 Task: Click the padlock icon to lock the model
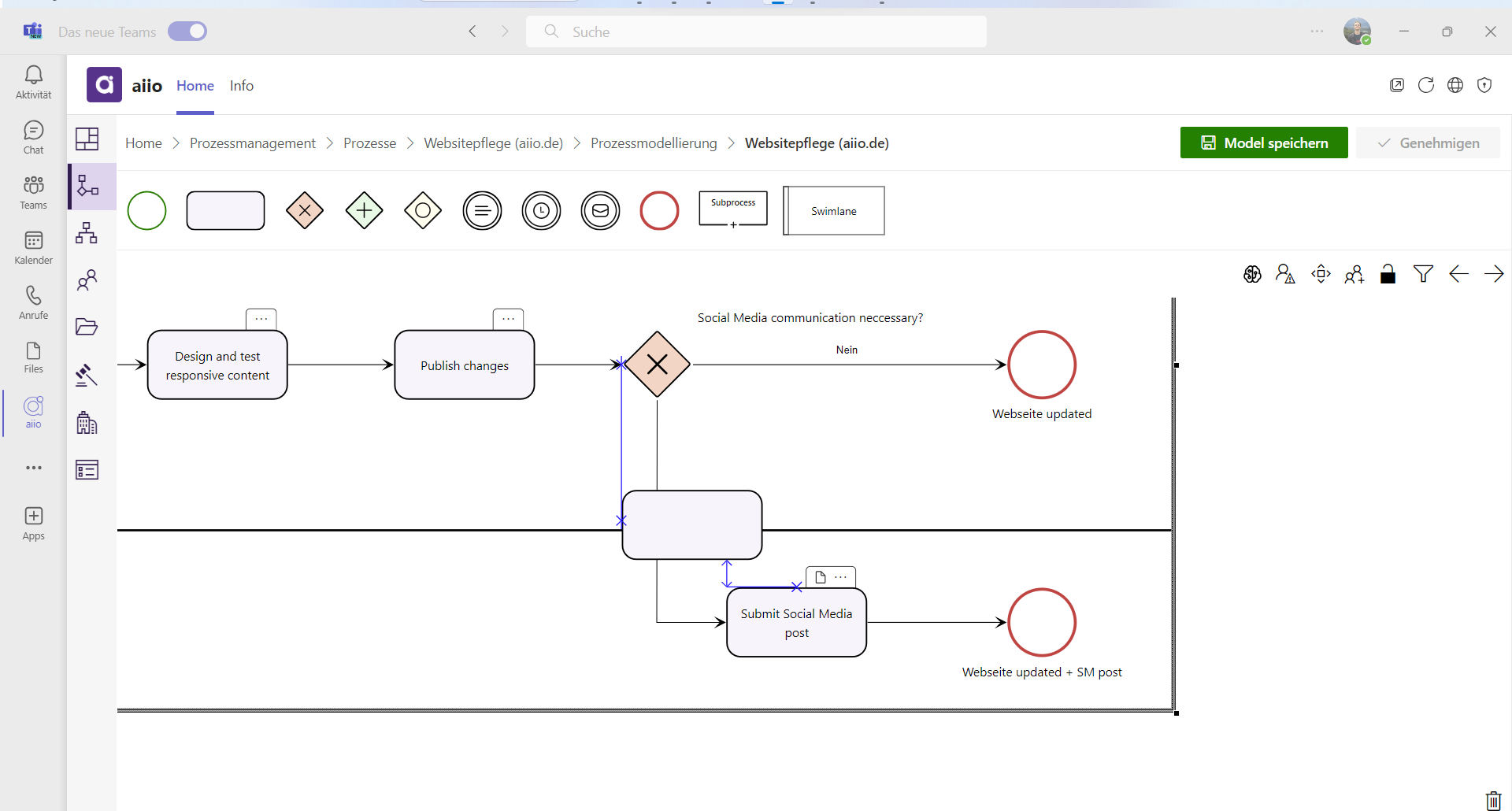point(1388,274)
